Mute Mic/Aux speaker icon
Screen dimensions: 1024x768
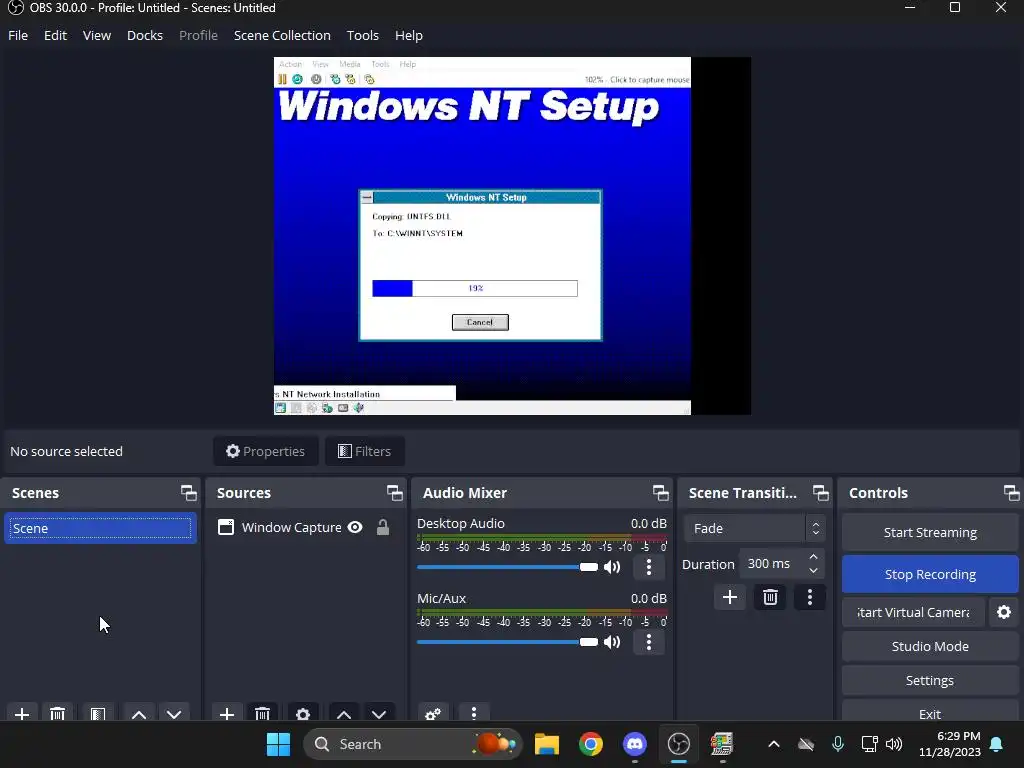(612, 642)
